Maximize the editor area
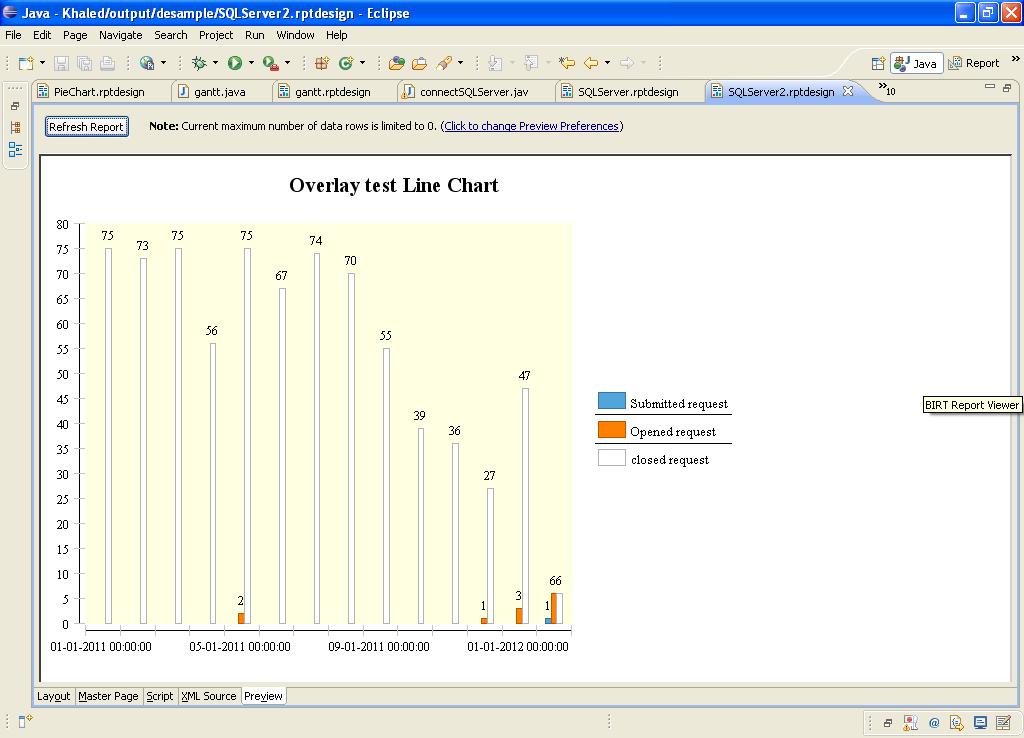This screenshot has height=738, width=1024. (1007, 87)
